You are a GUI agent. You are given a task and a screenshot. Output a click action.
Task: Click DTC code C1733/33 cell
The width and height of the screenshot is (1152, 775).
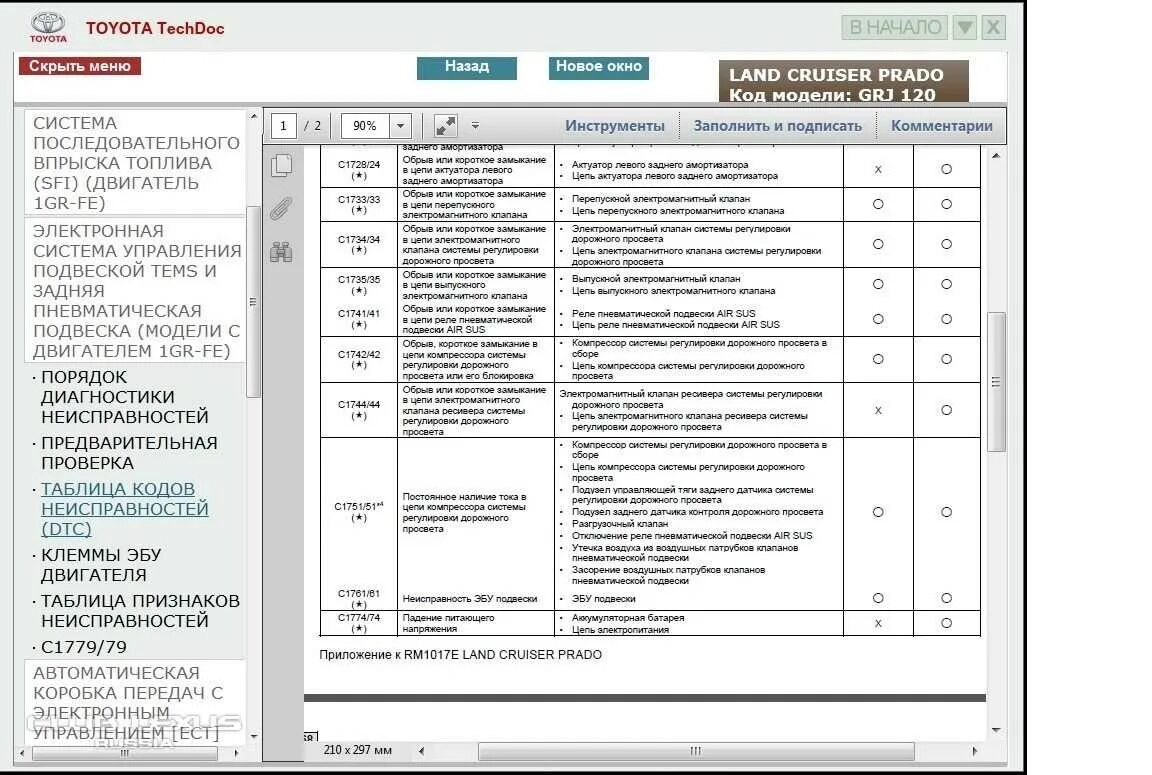click(359, 204)
